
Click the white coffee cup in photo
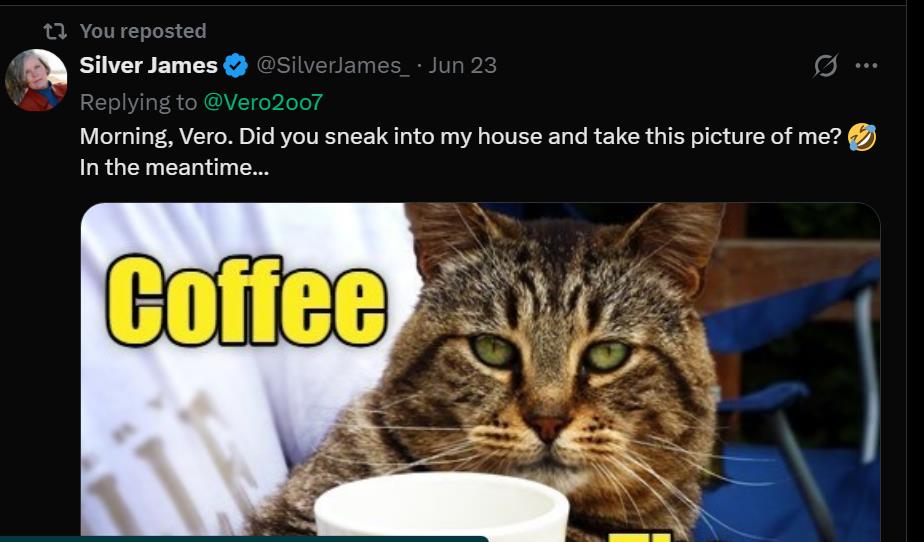[x=442, y=508]
